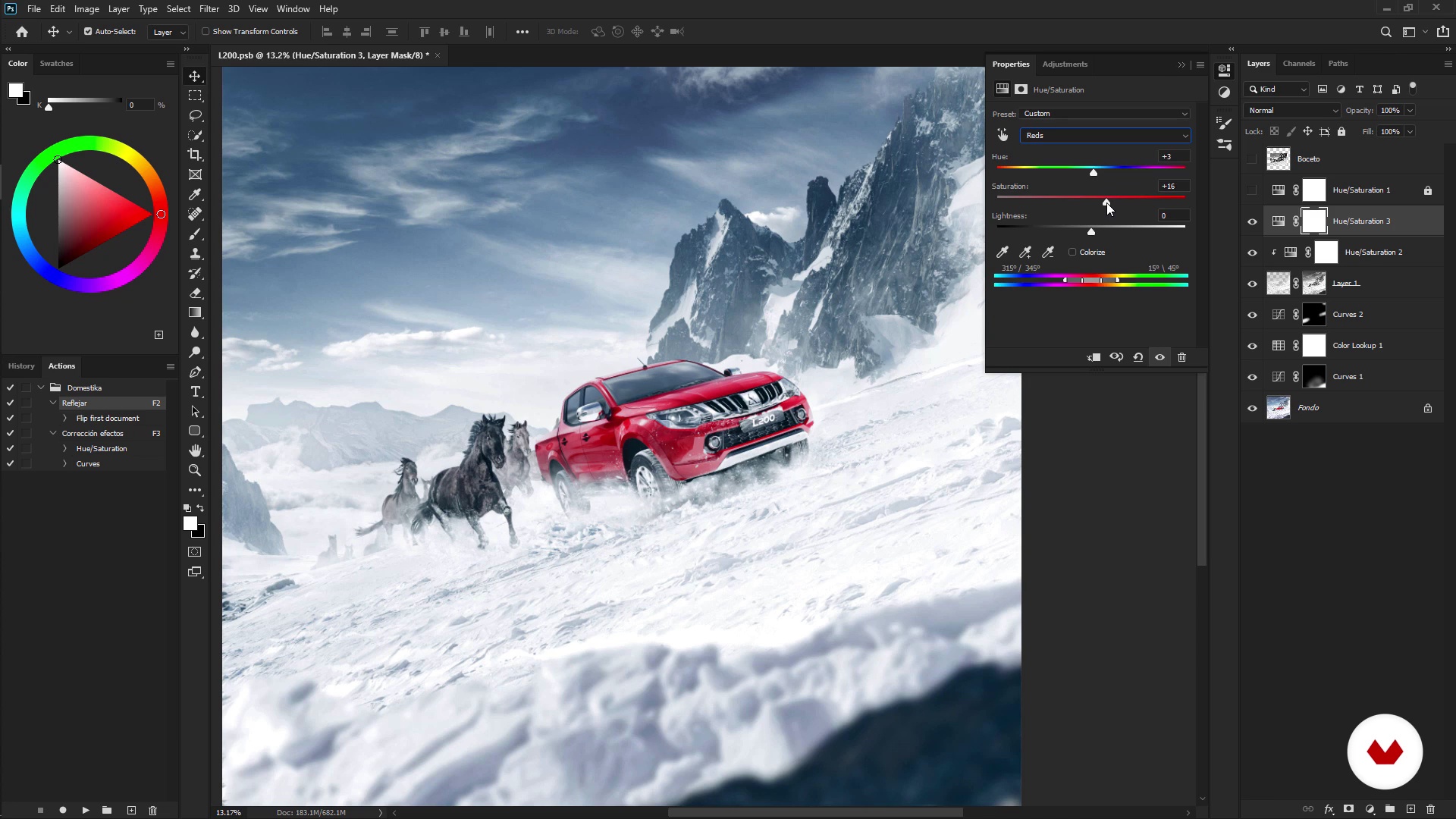Viewport: 1456px width, 819px height.
Task: Click the share icon at top right
Action: [1443, 32]
